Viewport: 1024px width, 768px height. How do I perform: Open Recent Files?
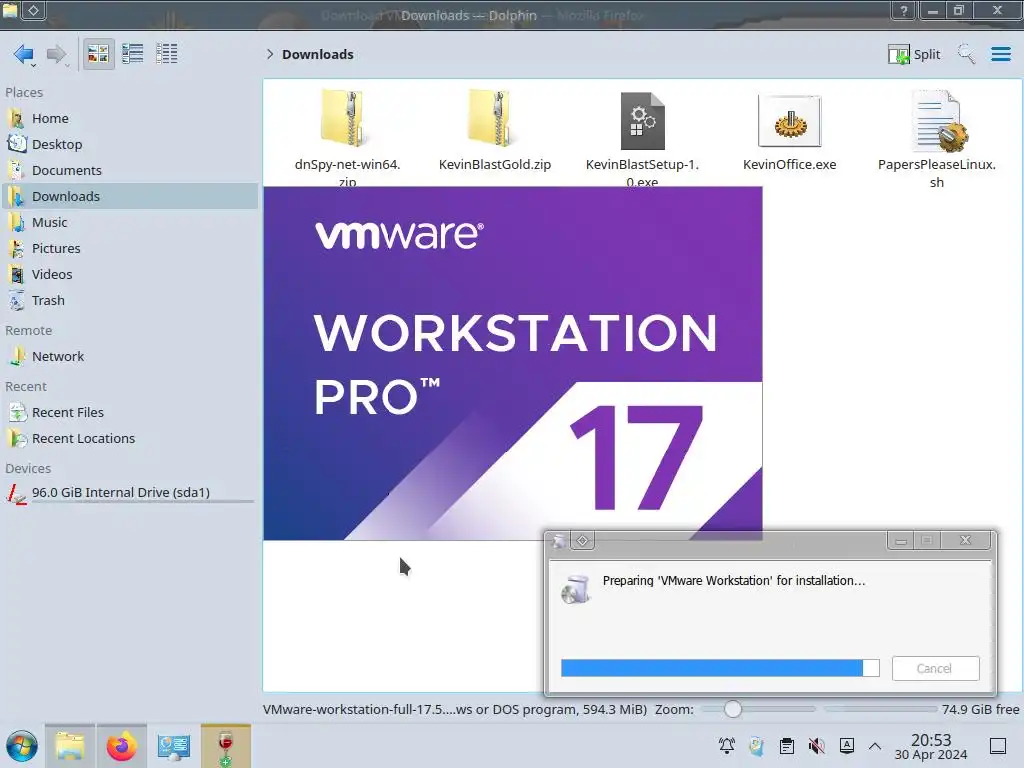(131, 413)
